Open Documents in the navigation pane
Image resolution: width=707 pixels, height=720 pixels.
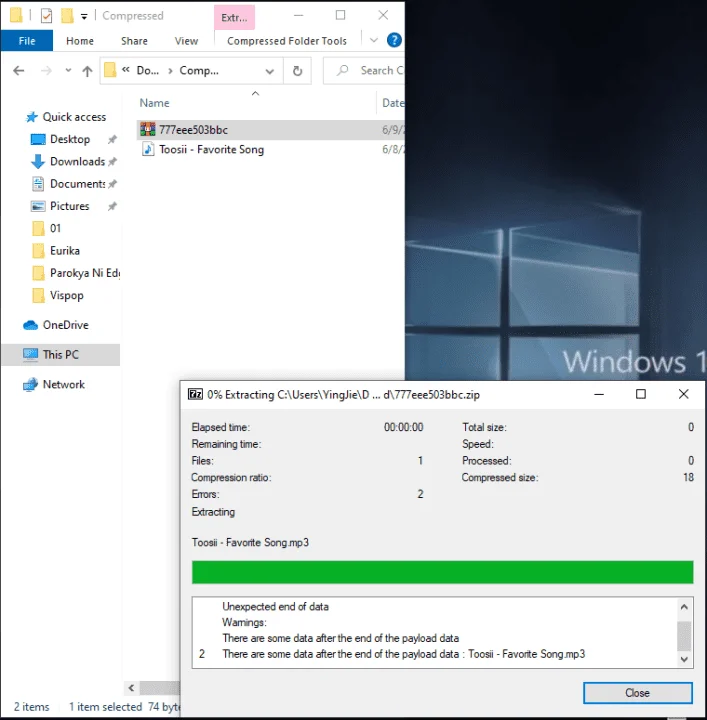(x=77, y=184)
